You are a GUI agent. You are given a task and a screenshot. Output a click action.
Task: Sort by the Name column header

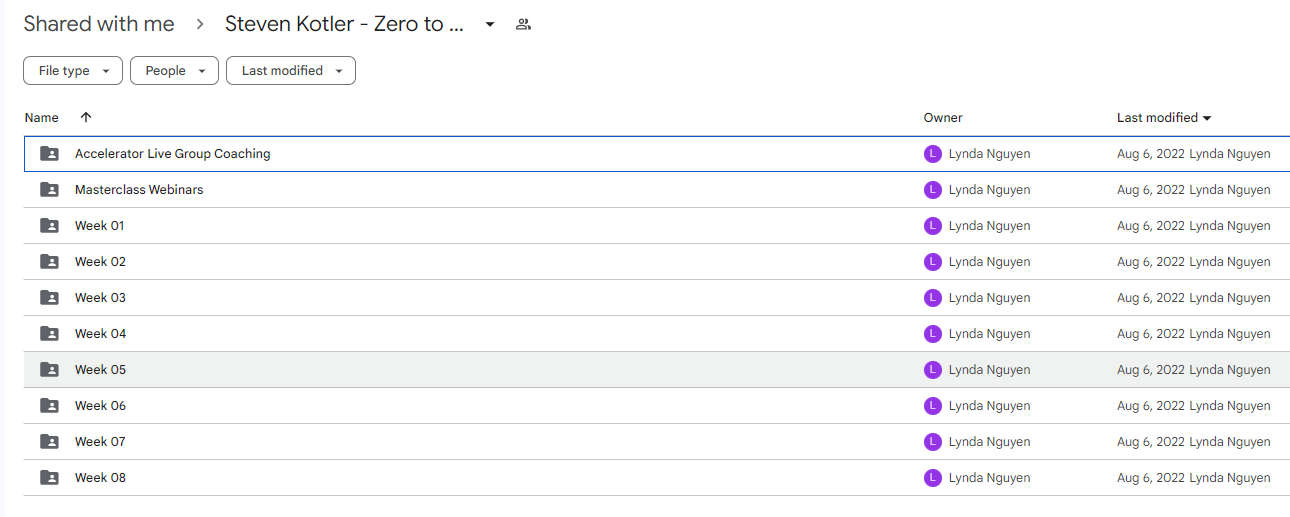(x=42, y=118)
